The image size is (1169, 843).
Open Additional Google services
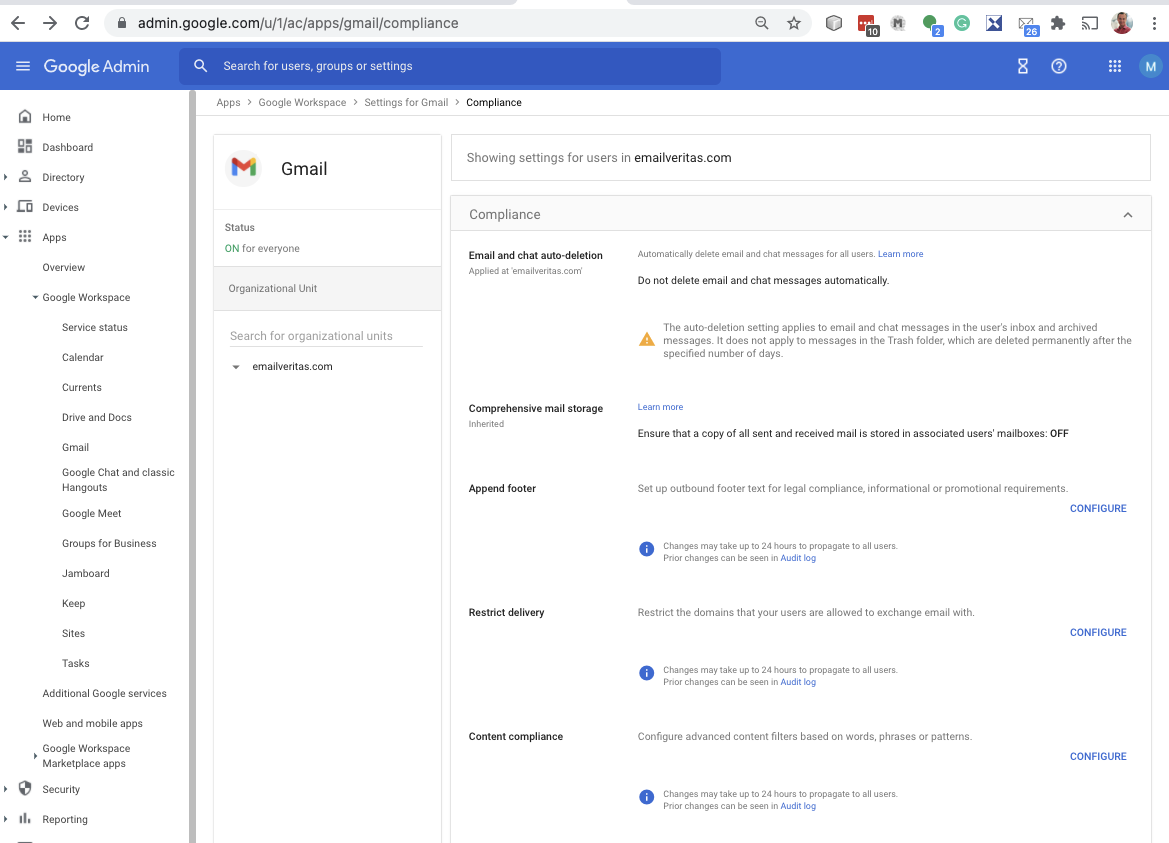104,693
